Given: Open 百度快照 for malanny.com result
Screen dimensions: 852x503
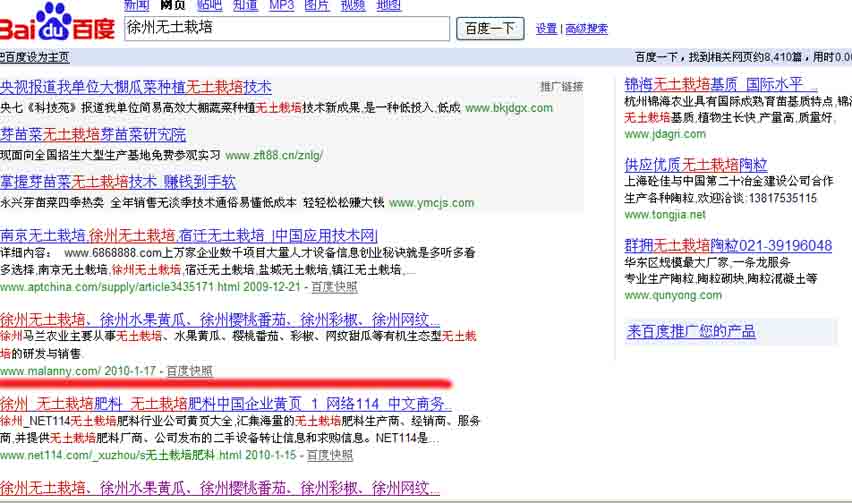Looking at the screenshot, I should 189,371.
